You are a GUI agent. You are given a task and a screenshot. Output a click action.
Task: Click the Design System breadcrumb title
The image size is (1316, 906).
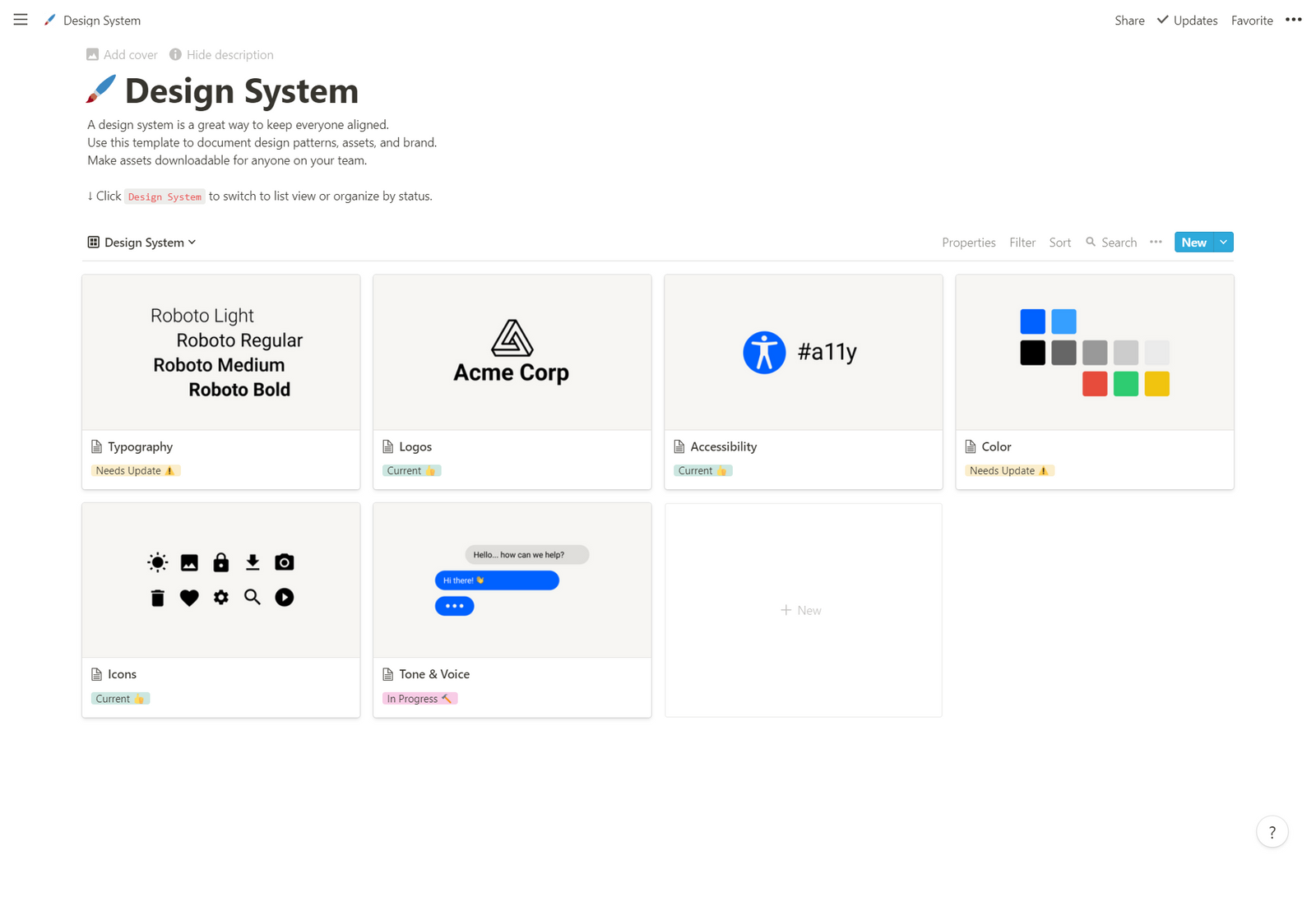[x=102, y=21]
